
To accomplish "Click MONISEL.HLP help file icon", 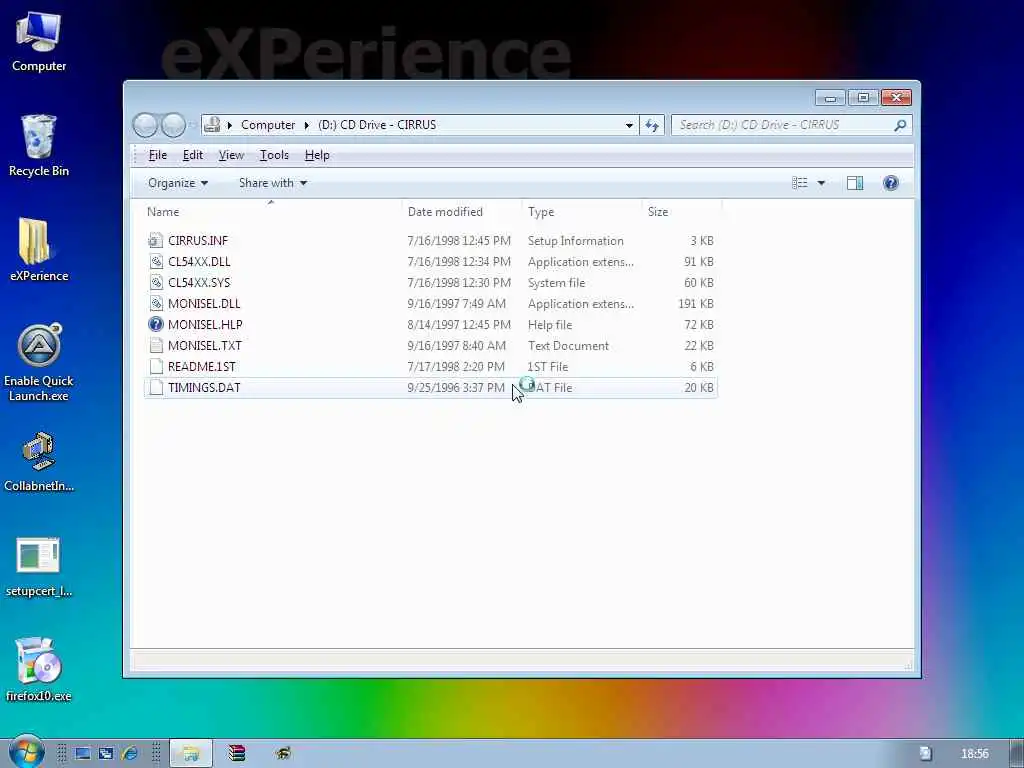I will coord(155,324).
